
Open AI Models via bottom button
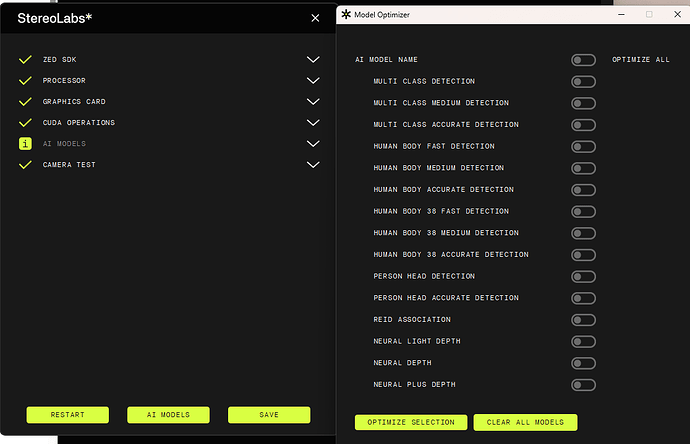(x=169, y=415)
